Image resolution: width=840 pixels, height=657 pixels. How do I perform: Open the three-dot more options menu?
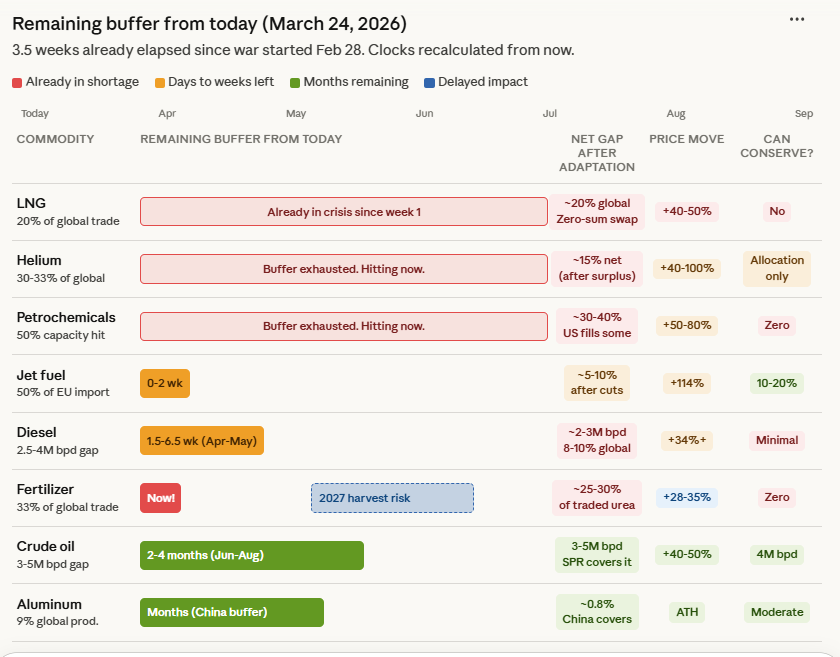(x=797, y=19)
